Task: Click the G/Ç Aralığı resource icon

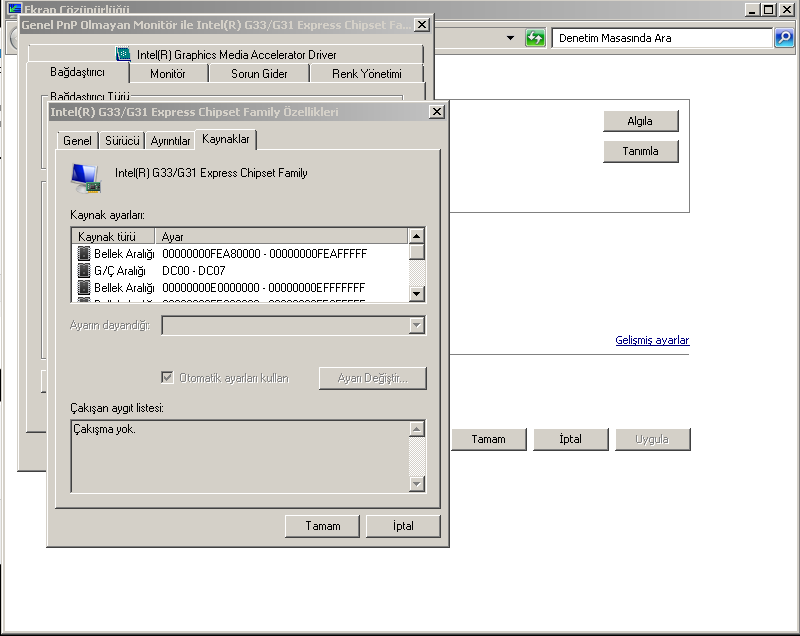Action: click(x=83, y=270)
